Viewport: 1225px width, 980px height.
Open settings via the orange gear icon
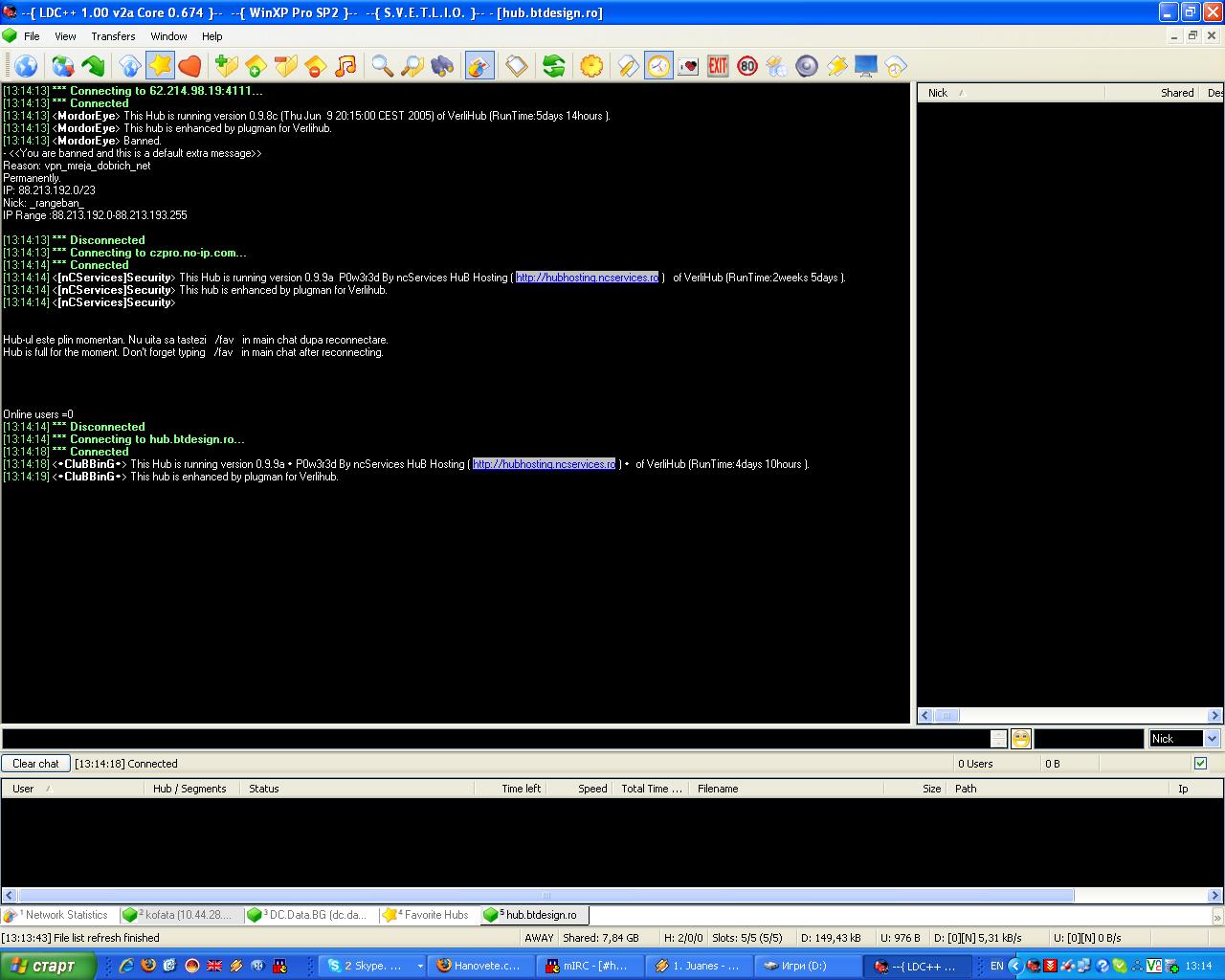tap(592, 65)
